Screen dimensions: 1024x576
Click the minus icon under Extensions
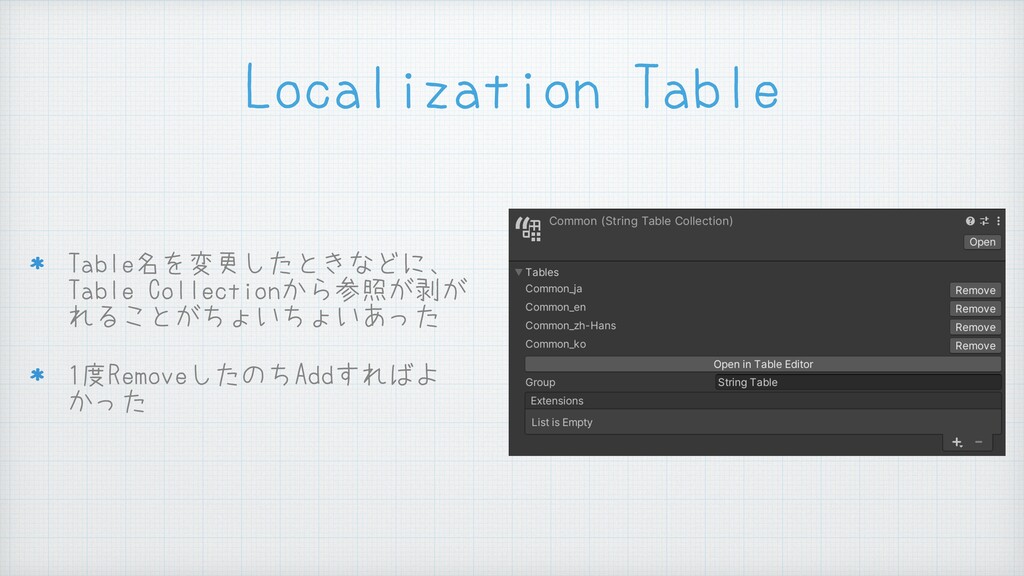pos(978,442)
